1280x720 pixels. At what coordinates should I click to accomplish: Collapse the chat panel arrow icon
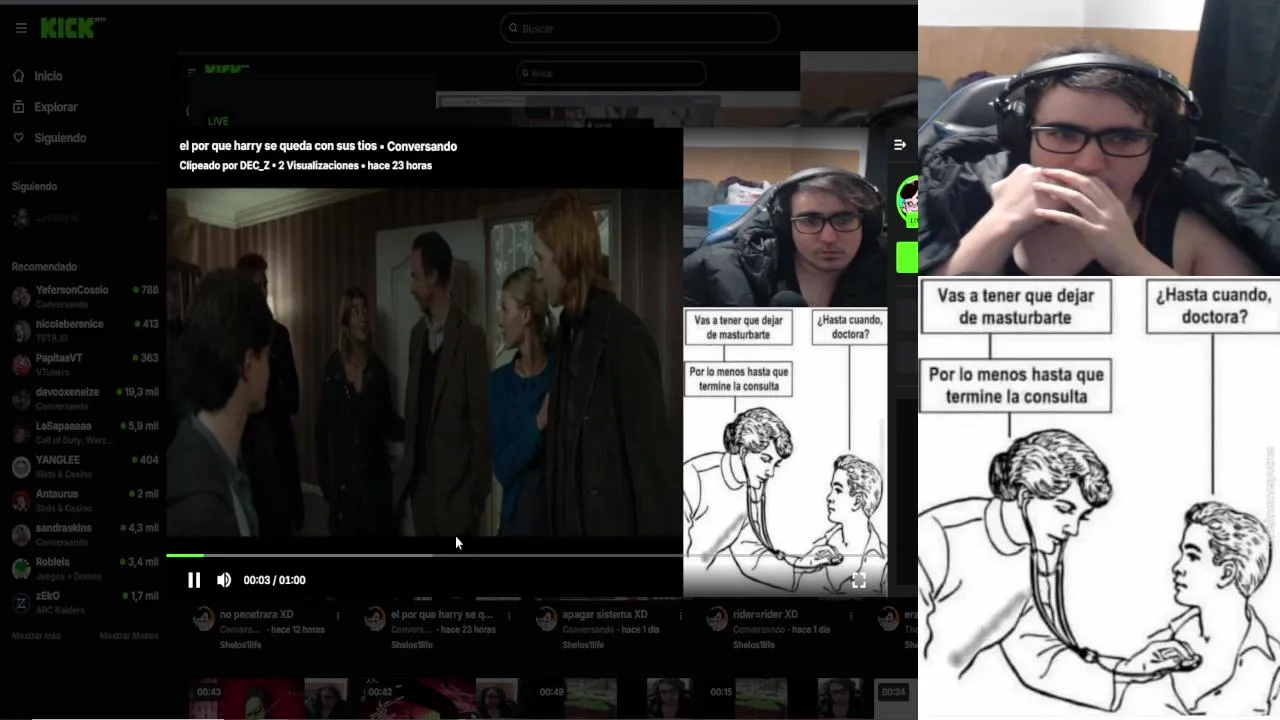(x=900, y=145)
